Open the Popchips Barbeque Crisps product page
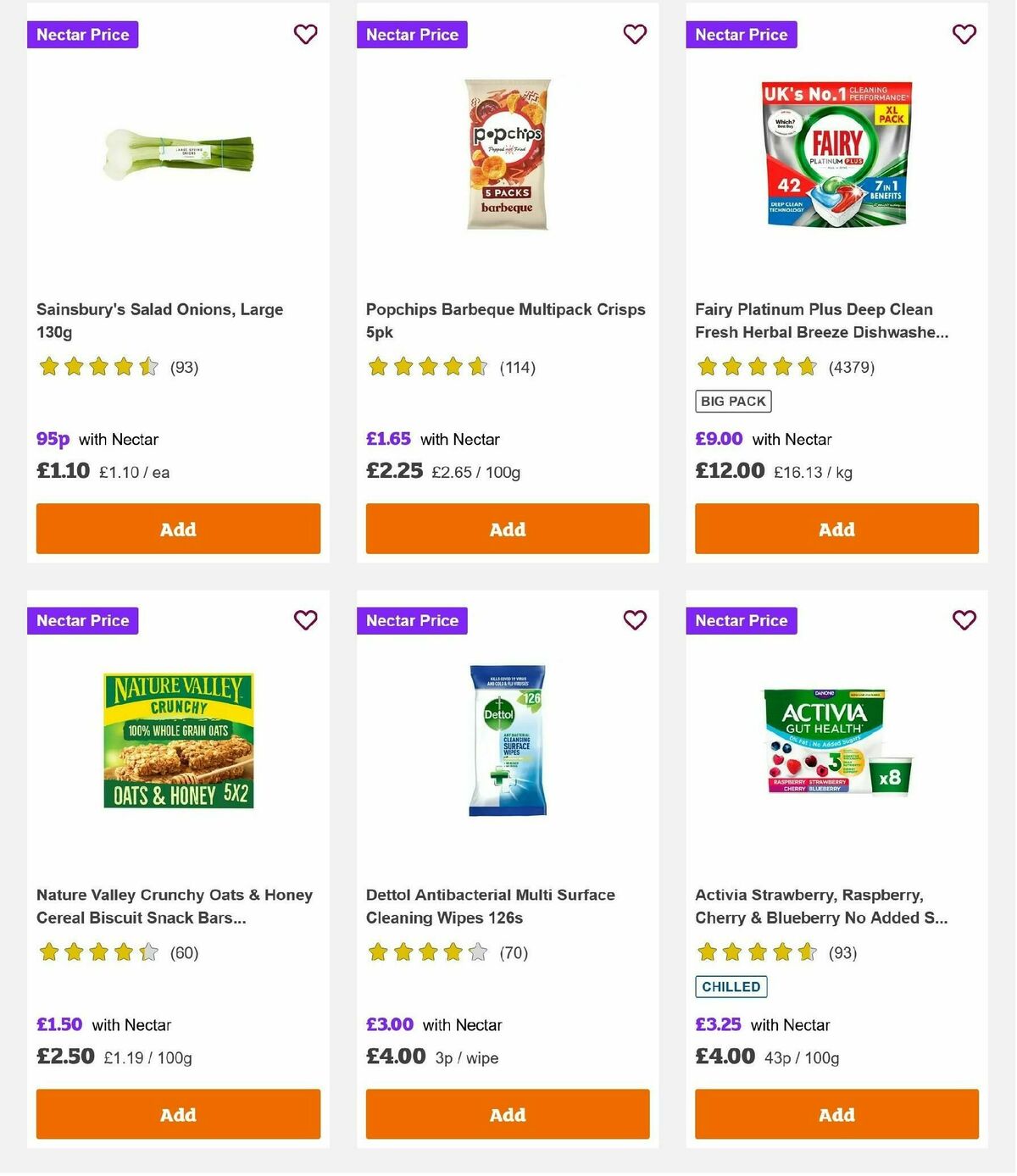This screenshot has width=1017, height=1176. [505, 320]
